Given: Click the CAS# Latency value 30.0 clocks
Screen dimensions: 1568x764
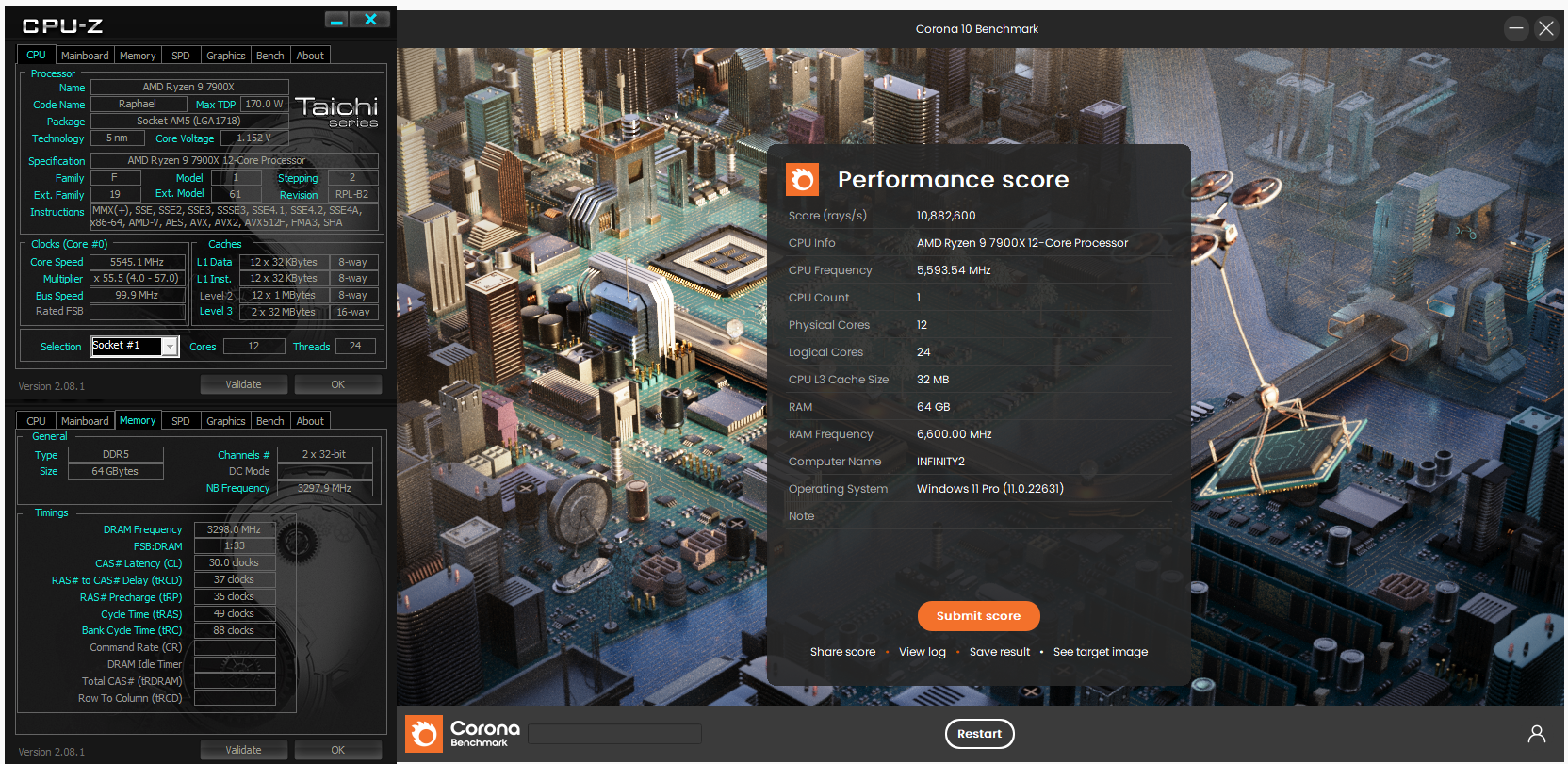Looking at the screenshot, I should [235, 562].
